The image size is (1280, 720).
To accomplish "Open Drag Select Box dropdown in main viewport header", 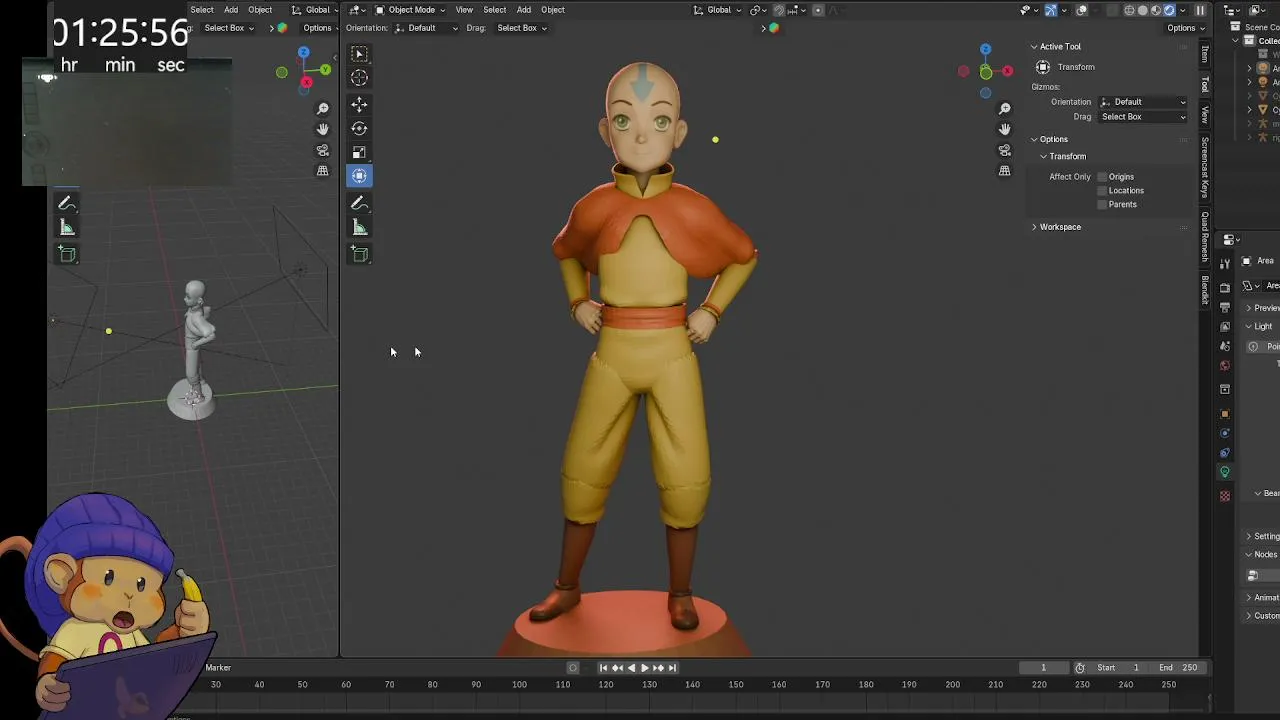I will (519, 28).
